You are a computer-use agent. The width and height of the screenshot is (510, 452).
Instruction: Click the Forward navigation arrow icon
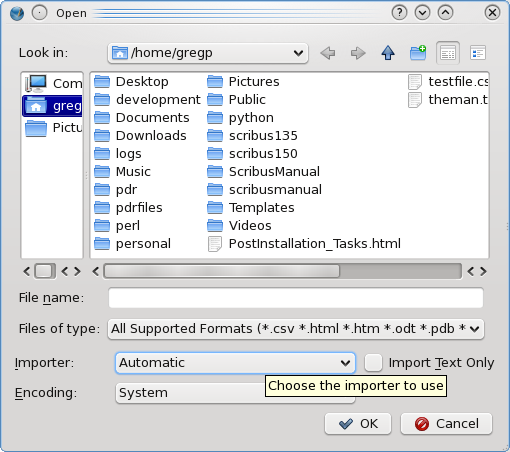coord(358,53)
